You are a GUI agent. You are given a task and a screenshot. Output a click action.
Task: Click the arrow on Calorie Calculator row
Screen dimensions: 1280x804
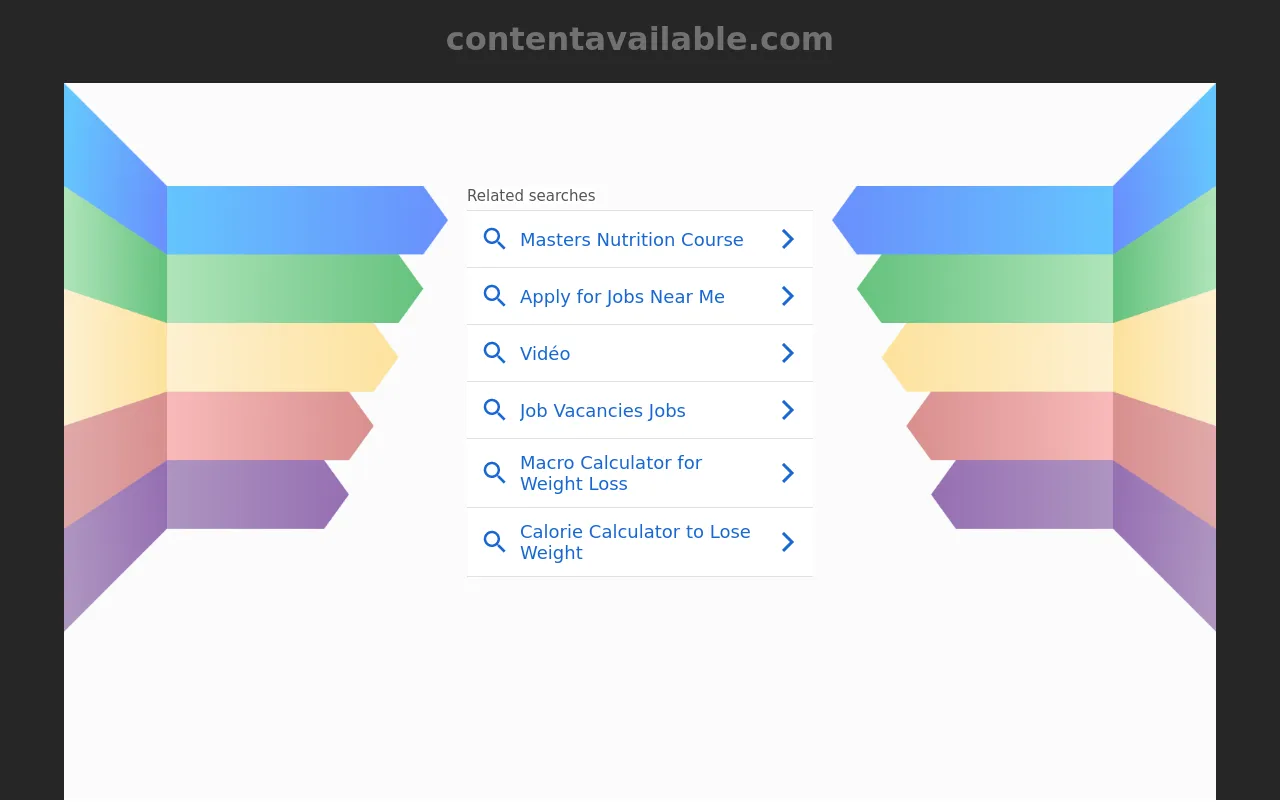[788, 542]
